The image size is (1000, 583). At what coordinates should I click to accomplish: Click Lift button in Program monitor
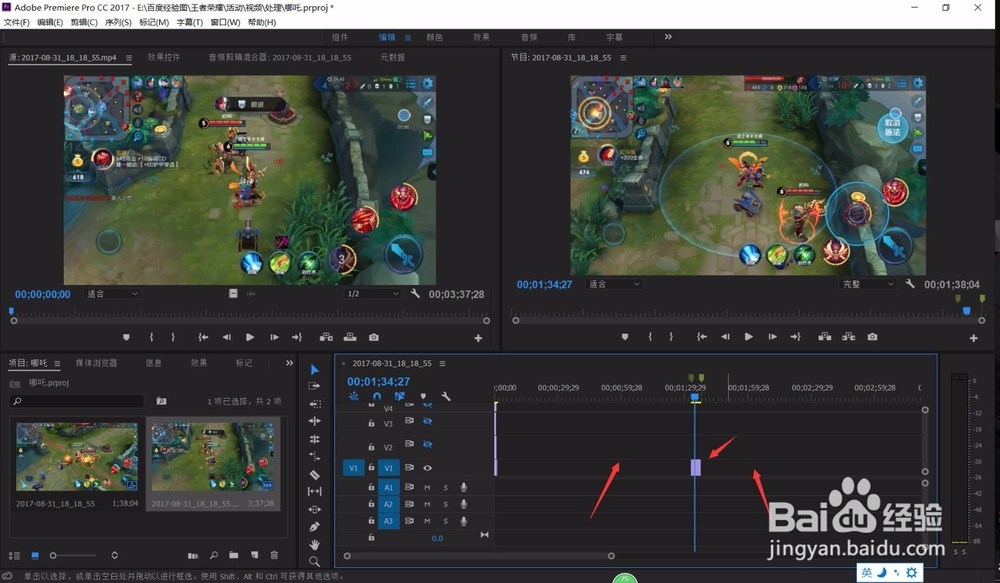pyautogui.click(x=825, y=337)
